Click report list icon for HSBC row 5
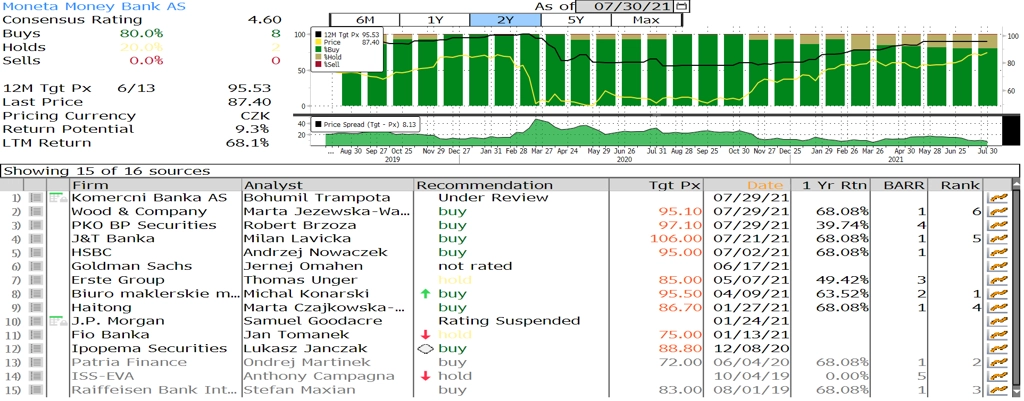The width and height of the screenshot is (1024, 401). point(36,253)
